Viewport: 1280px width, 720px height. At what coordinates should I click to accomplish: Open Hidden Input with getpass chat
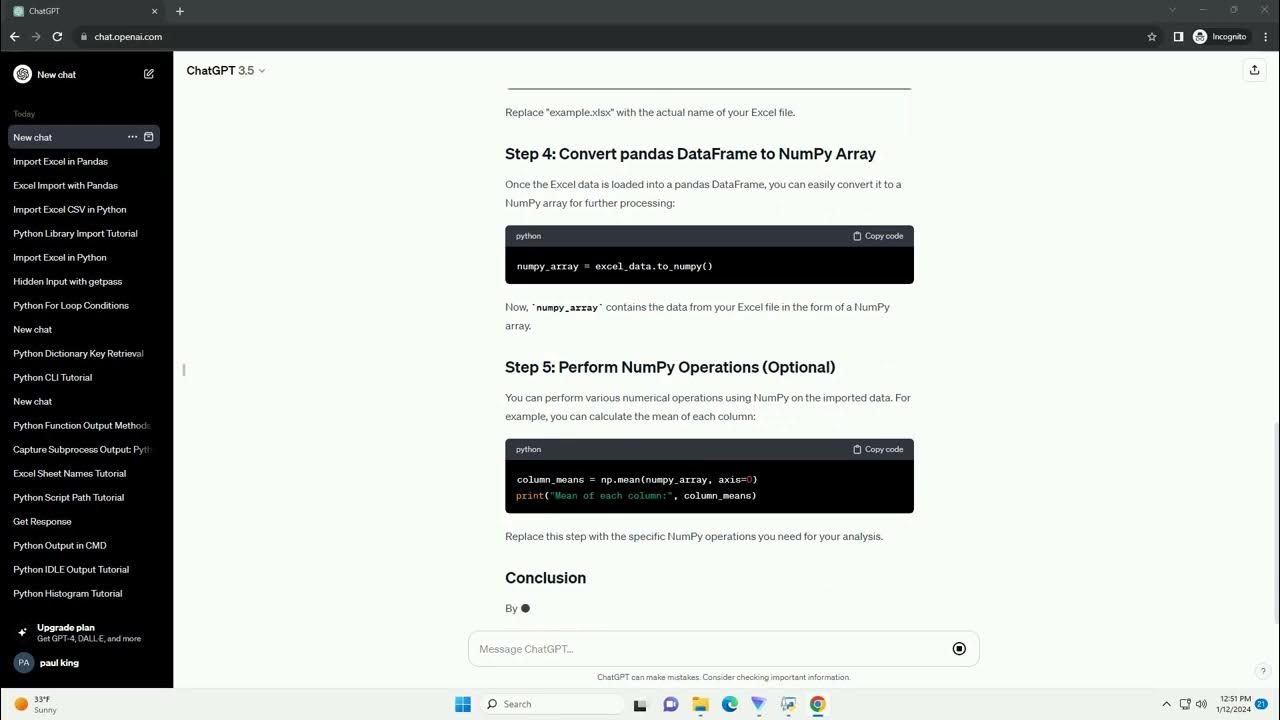[84, 281]
